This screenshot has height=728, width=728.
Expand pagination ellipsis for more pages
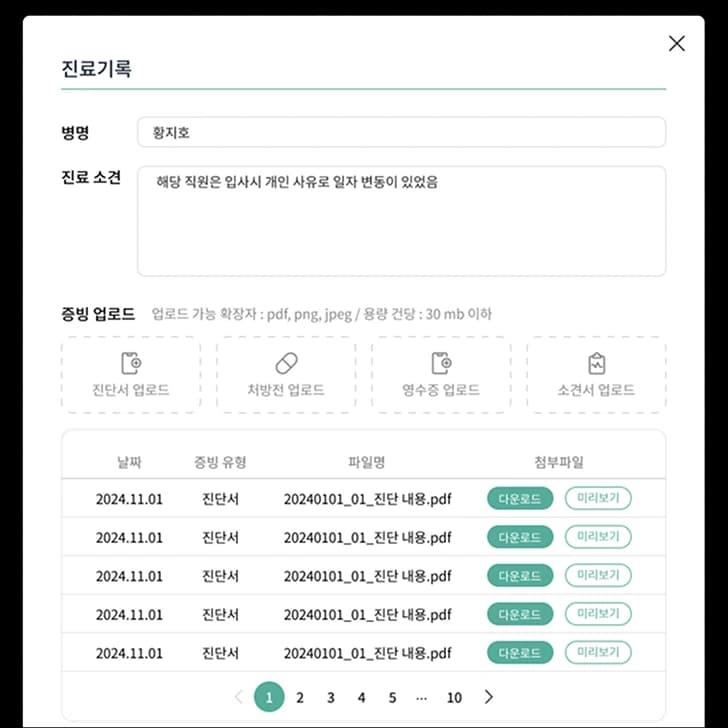(x=422, y=698)
